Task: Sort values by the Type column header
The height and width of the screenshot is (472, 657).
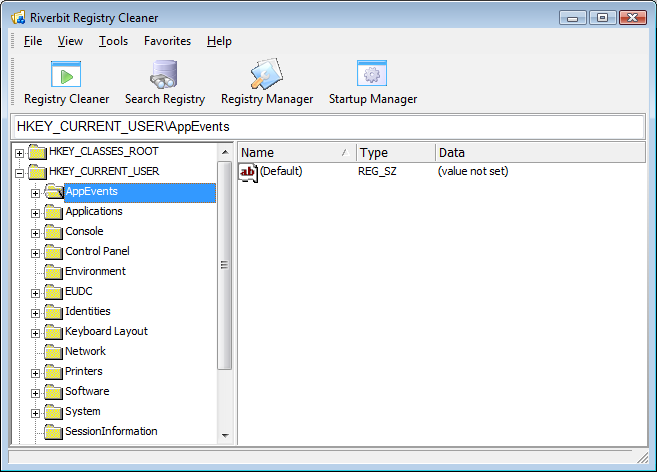Action: click(x=396, y=153)
